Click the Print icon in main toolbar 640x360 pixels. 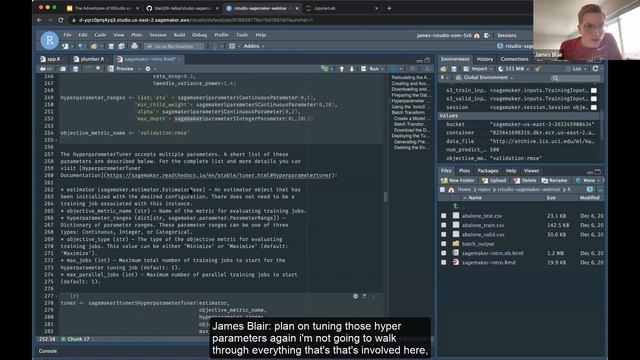(134, 46)
